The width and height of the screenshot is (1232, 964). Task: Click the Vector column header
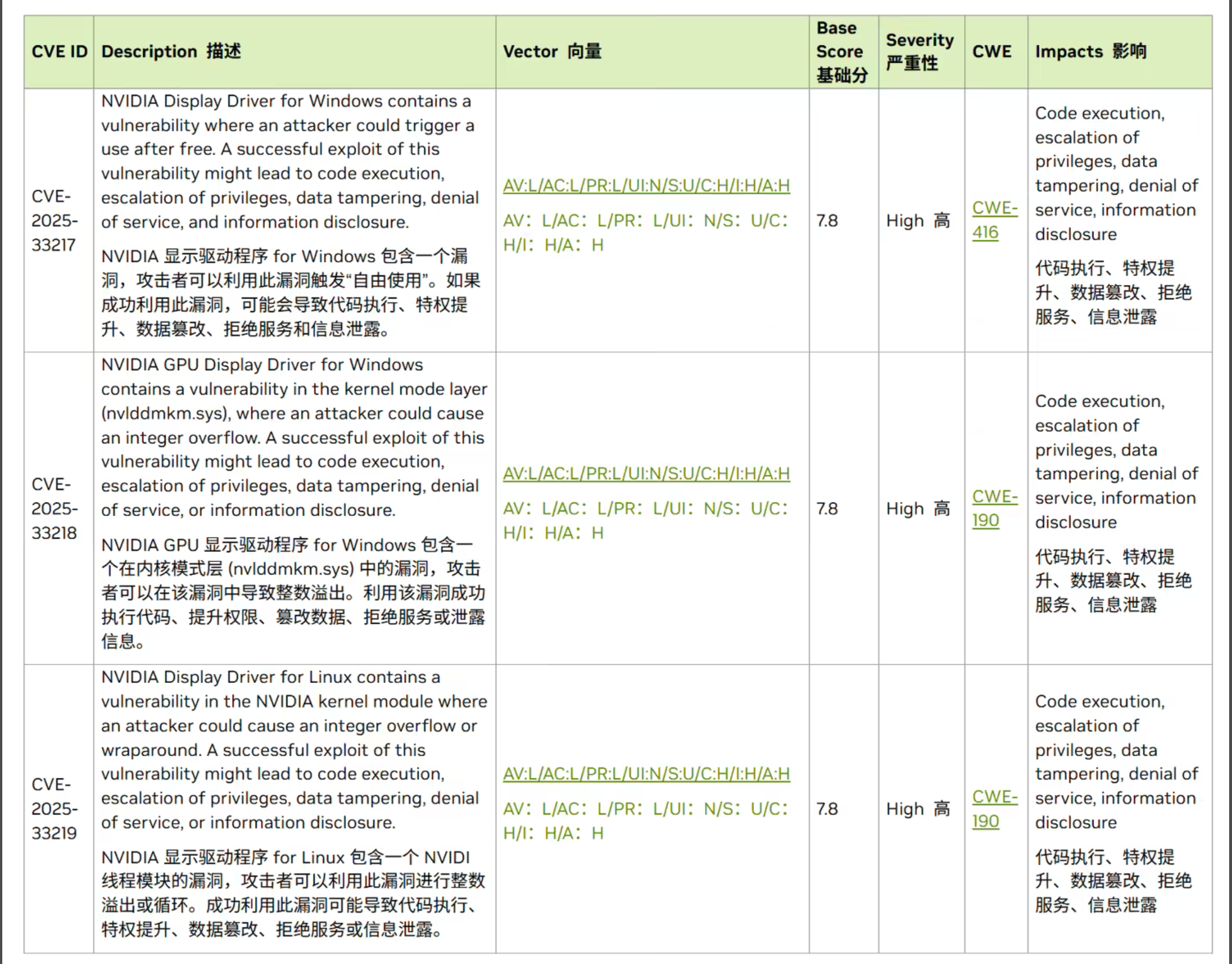(552, 52)
